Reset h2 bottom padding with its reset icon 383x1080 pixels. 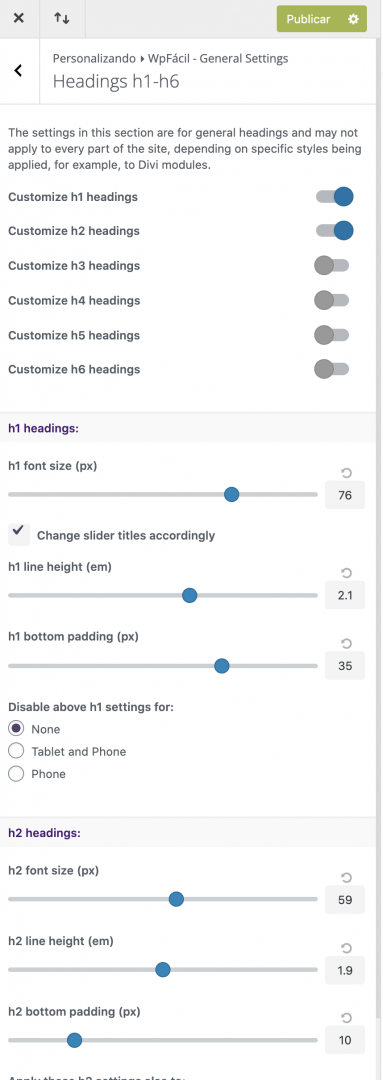coord(346,1017)
